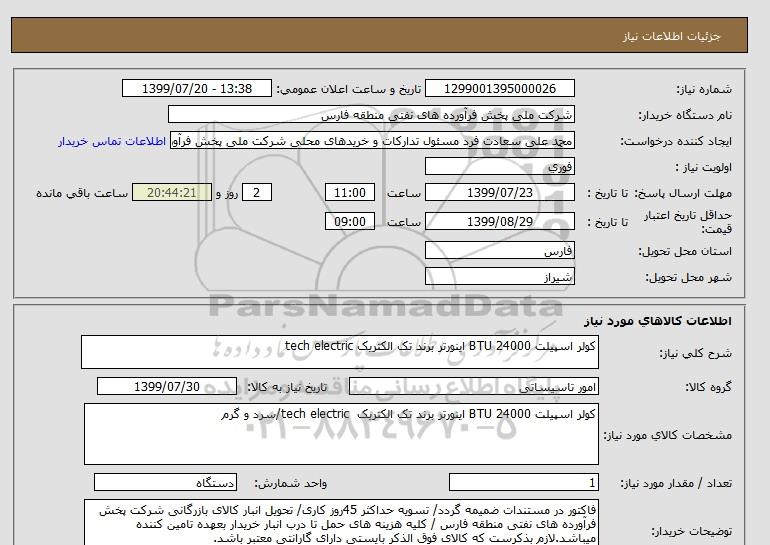Image resolution: width=770 pixels, height=545 pixels.
Task: Click the label نام دستگاه خریدار
Action: (685, 115)
